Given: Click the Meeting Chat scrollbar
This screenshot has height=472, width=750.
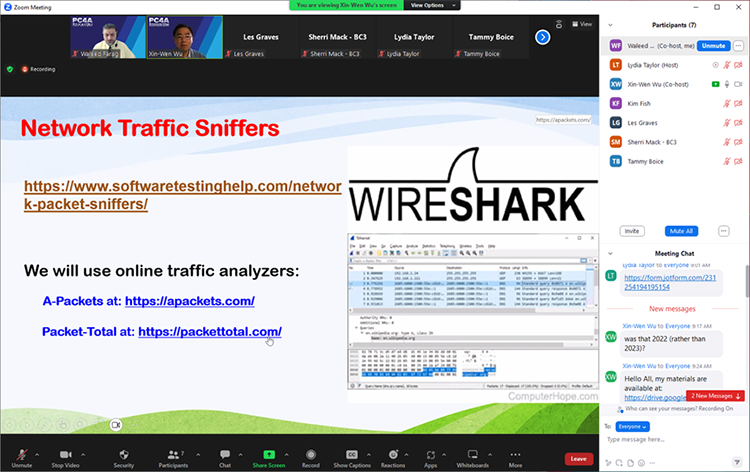Looking at the screenshot, I should click(x=747, y=281).
